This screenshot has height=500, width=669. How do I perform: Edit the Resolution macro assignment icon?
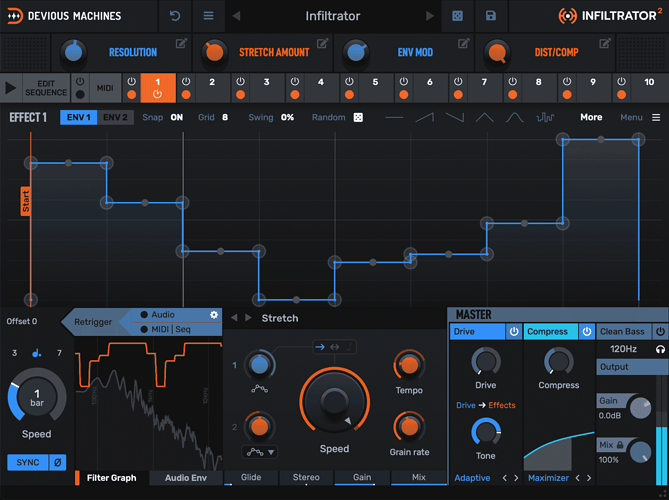[x=181, y=43]
